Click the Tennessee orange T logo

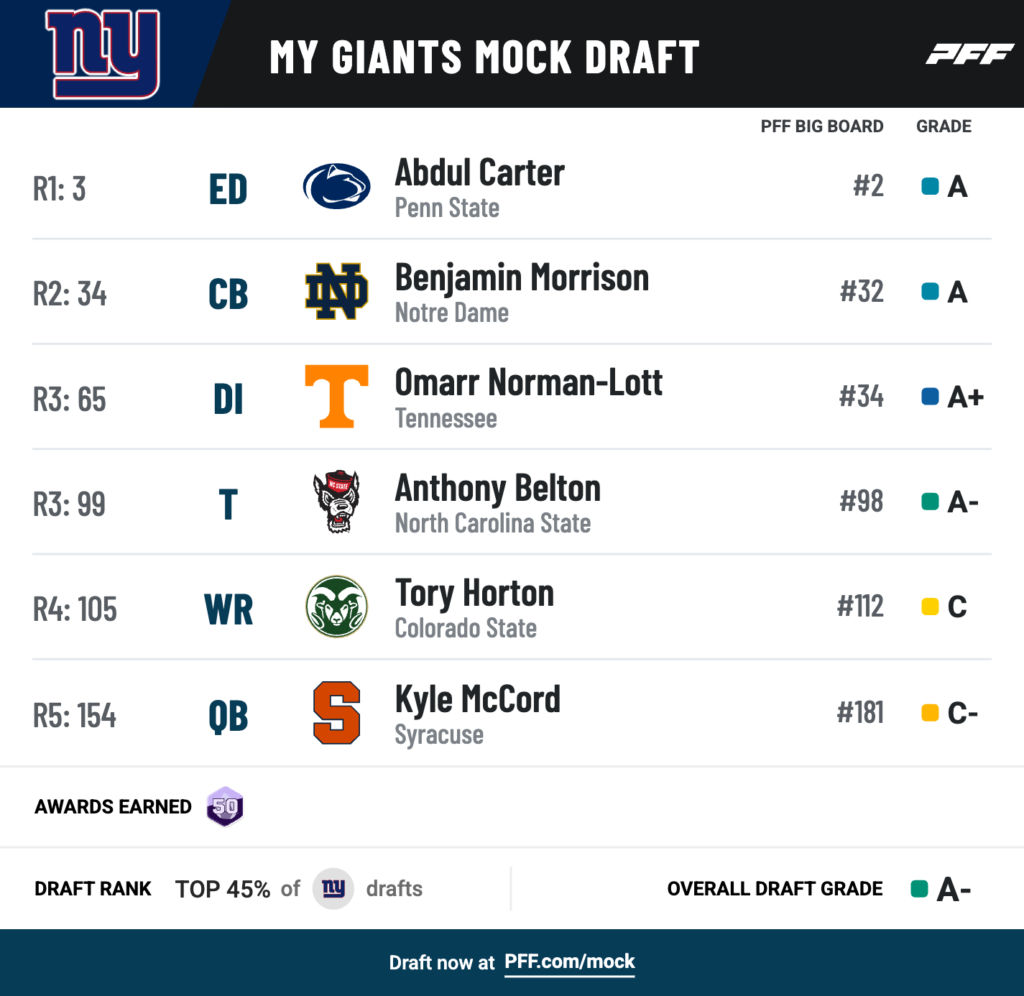tap(336, 396)
